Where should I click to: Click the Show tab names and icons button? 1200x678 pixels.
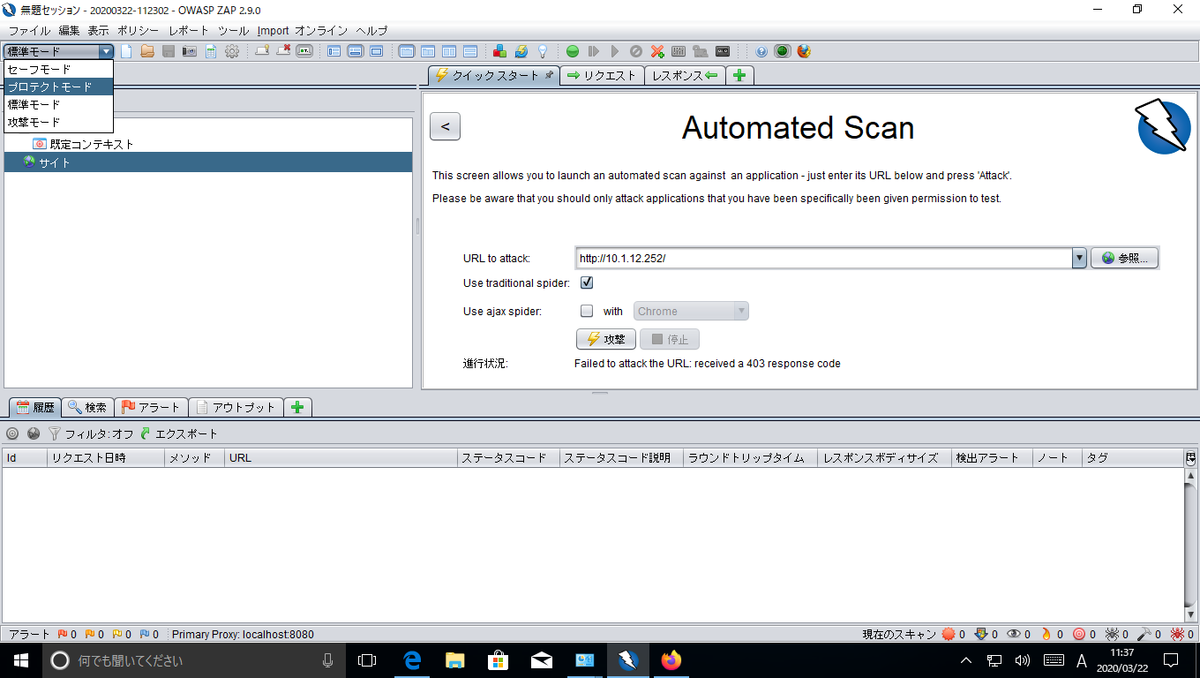click(304, 51)
